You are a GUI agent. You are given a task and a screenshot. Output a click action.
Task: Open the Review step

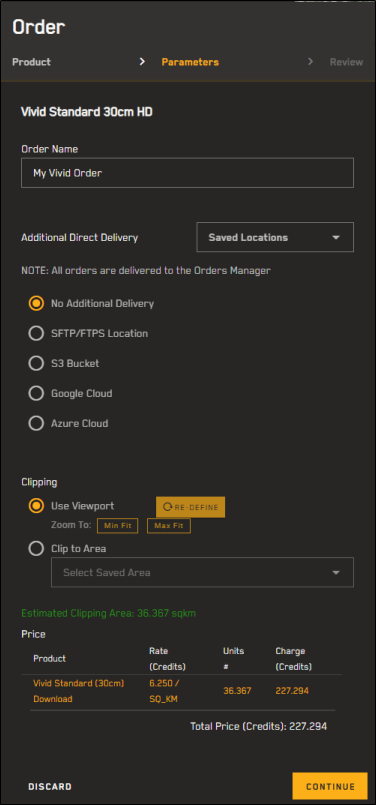coord(346,62)
